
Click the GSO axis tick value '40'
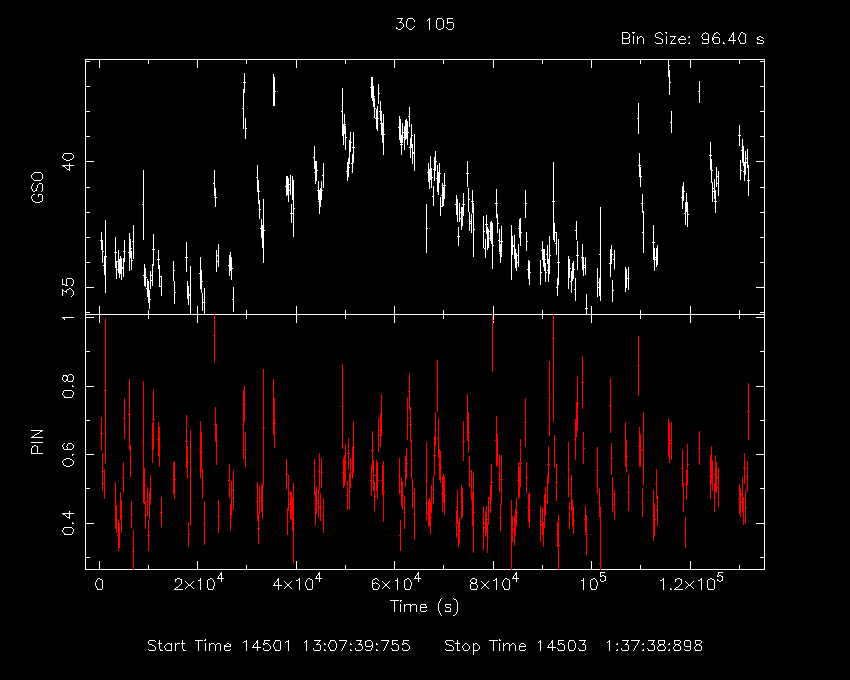point(68,162)
